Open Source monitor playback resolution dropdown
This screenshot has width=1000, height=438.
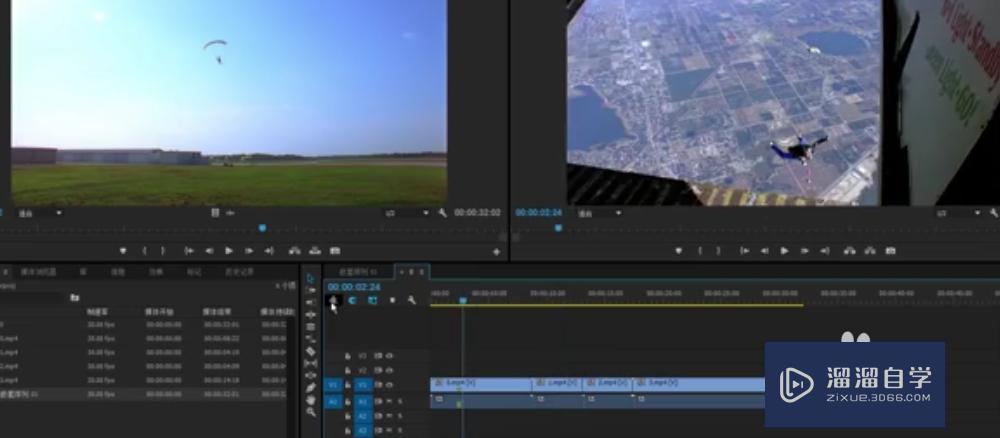click(x=408, y=213)
